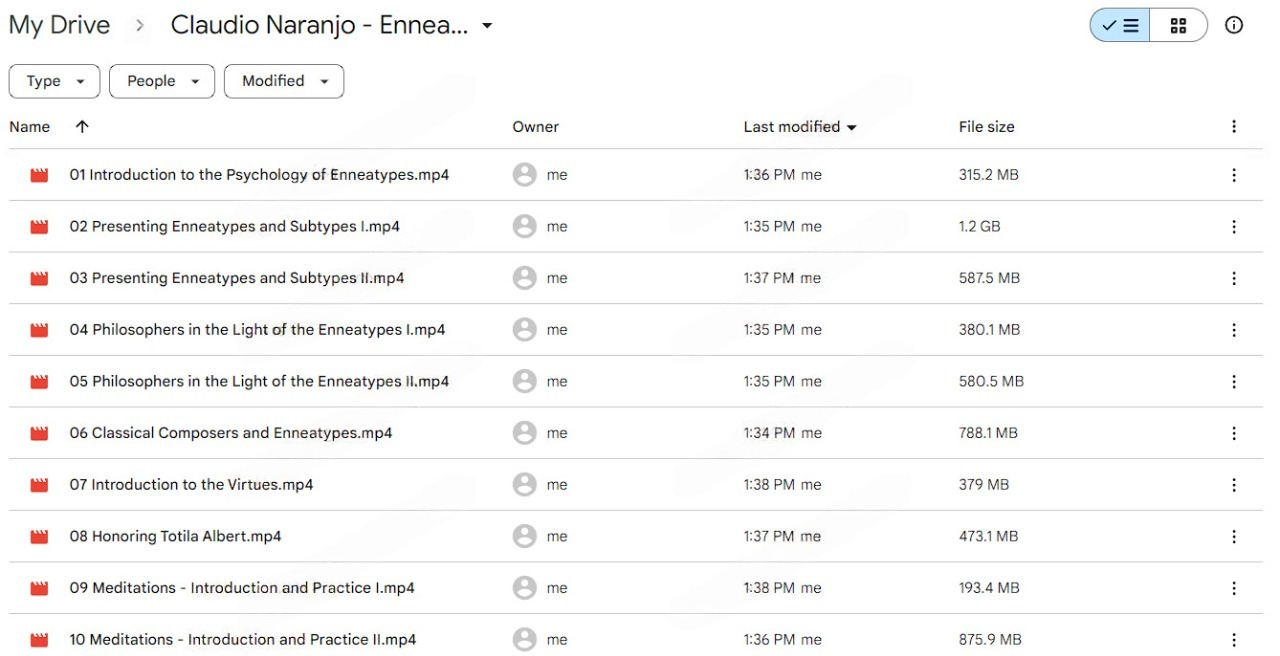Select 02 Presenting Enneatypes and Subtypes I.mp4
Screen dimensions: 1280x656
234,227
